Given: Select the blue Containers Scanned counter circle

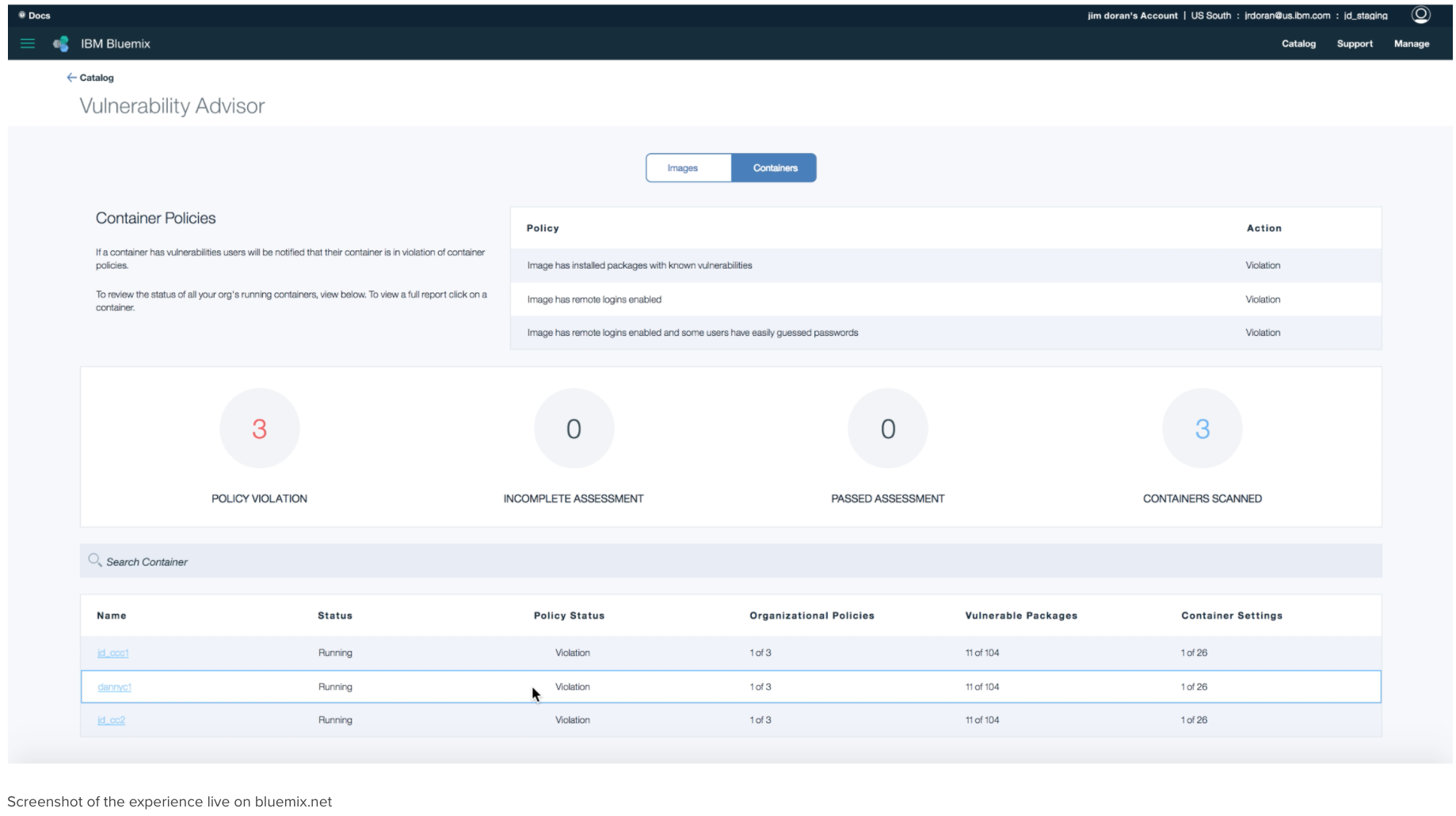Looking at the screenshot, I should [x=1202, y=428].
